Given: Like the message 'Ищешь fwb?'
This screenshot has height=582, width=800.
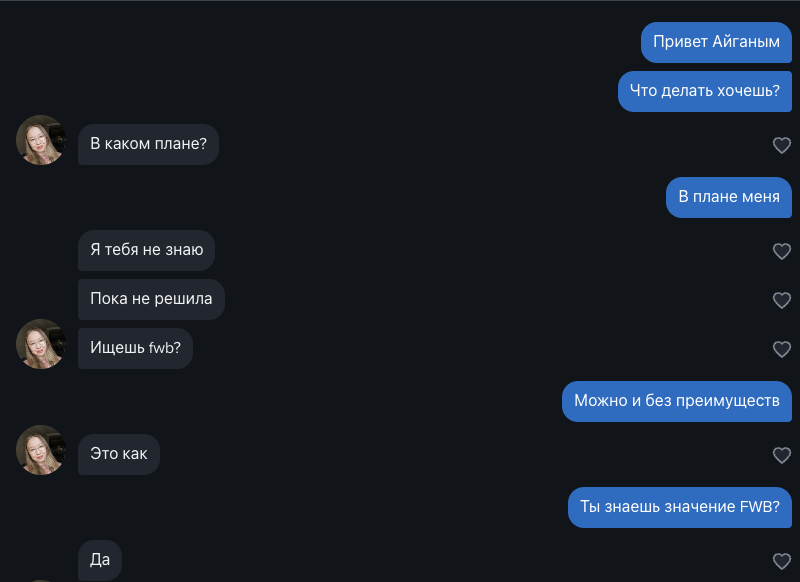Looking at the screenshot, I should click(782, 349).
